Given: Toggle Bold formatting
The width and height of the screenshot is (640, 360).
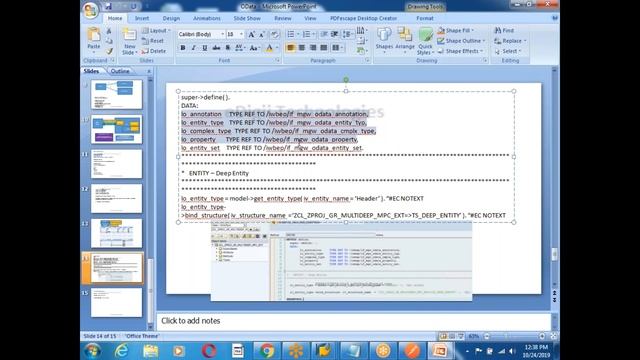Looking at the screenshot, I should (x=183, y=48).
